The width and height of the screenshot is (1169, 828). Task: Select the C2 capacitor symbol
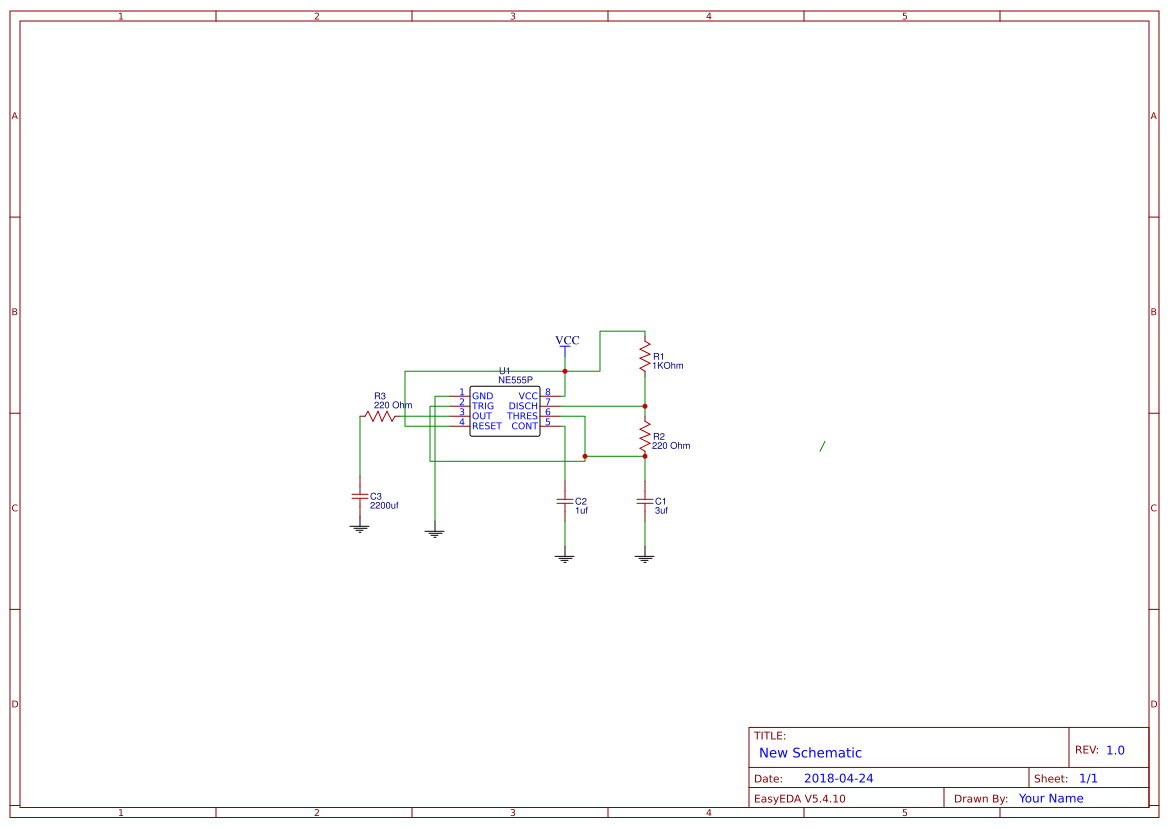(x=565, y=502)
